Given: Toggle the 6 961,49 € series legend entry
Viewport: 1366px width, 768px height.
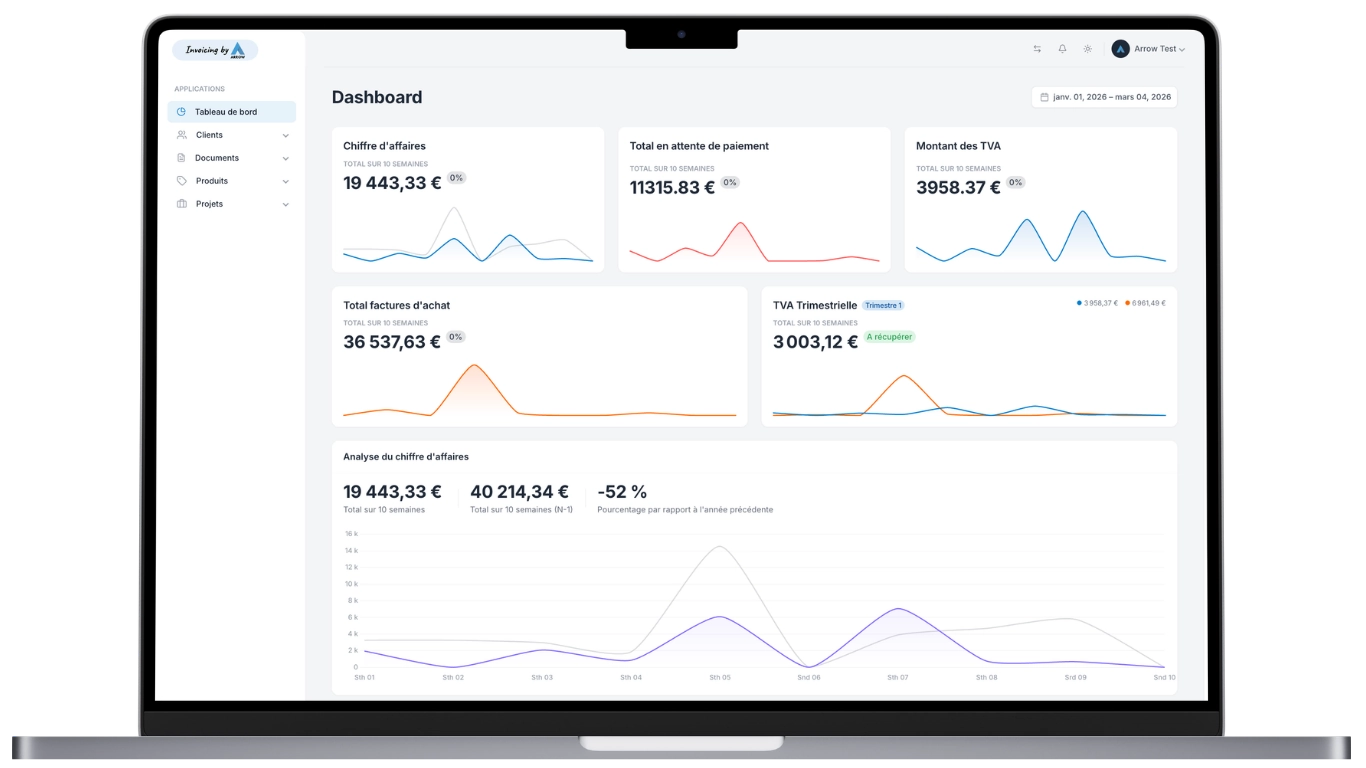Looking at the screenshot, I should [x=1150, y=303].
